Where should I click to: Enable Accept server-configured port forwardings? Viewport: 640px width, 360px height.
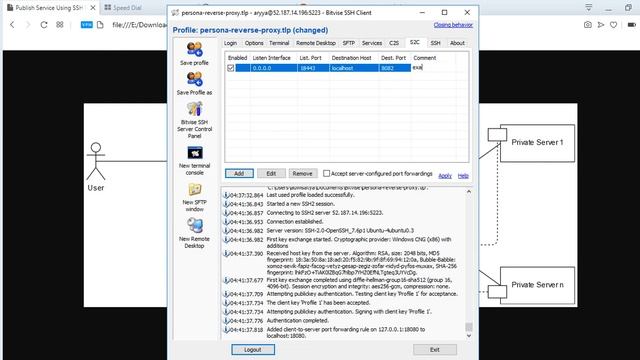pos(326,173)
